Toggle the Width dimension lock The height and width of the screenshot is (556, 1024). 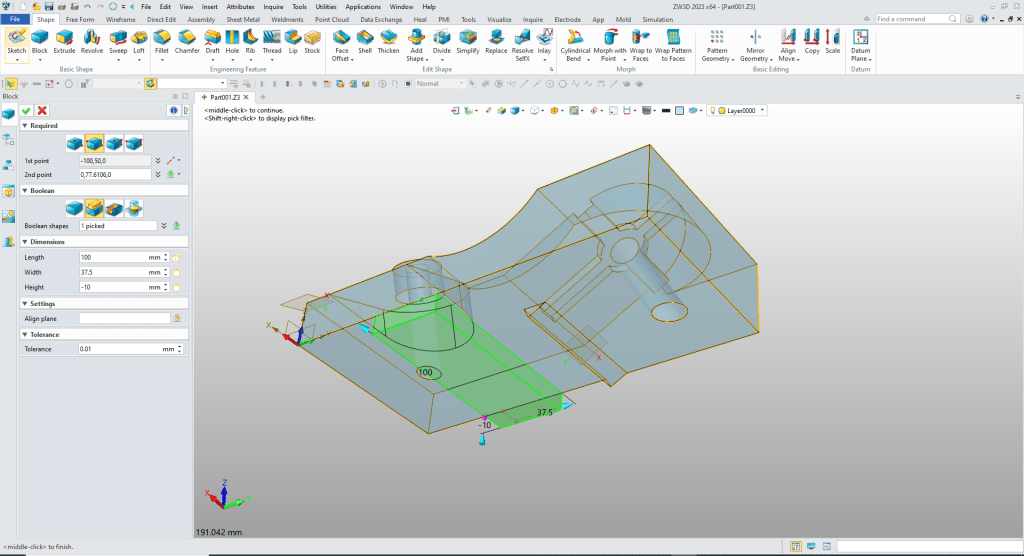pyautogui.click(x=177, y=272)
